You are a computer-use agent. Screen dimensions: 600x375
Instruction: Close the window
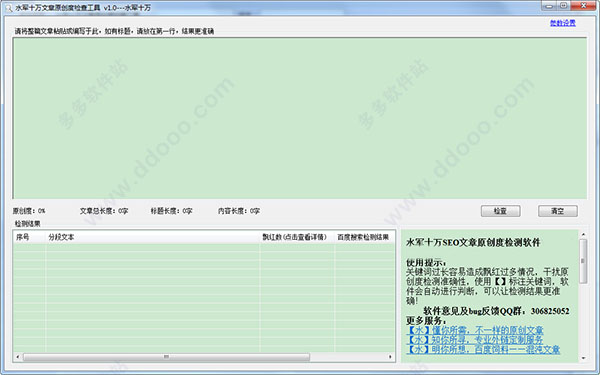(x=584, y=6)
